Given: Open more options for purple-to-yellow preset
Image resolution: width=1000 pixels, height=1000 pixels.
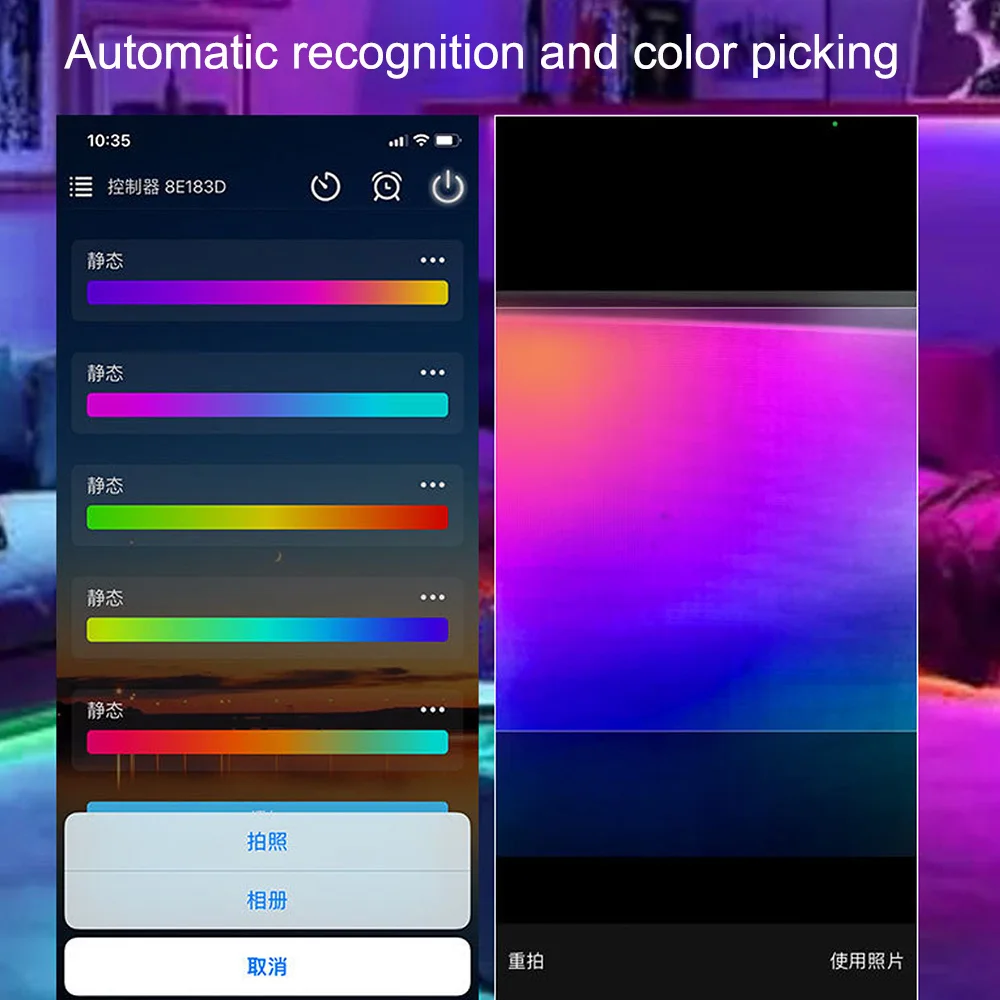Looking at the screenshot, I should pos(432,260).
